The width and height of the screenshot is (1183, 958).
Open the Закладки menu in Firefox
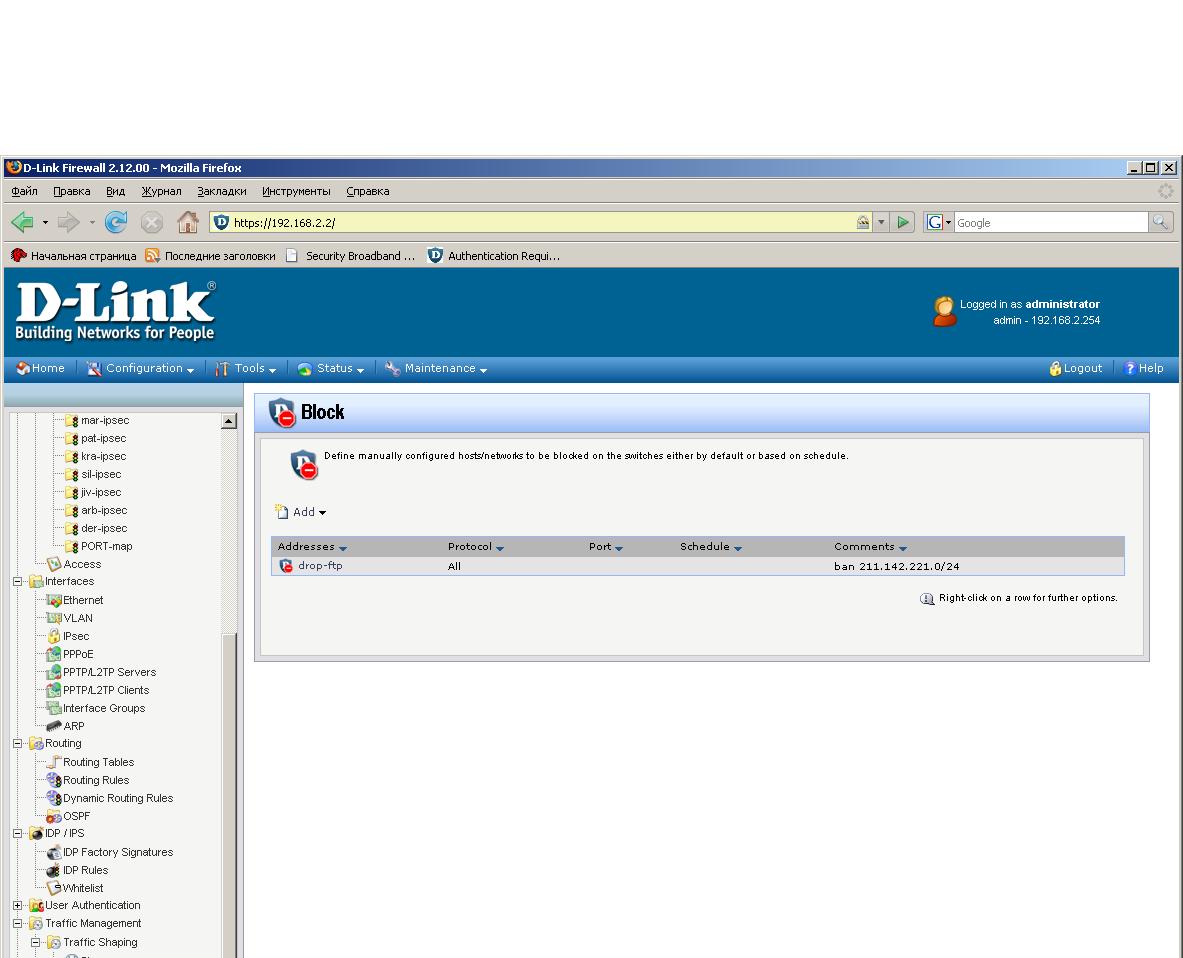[x=222, y=192]
